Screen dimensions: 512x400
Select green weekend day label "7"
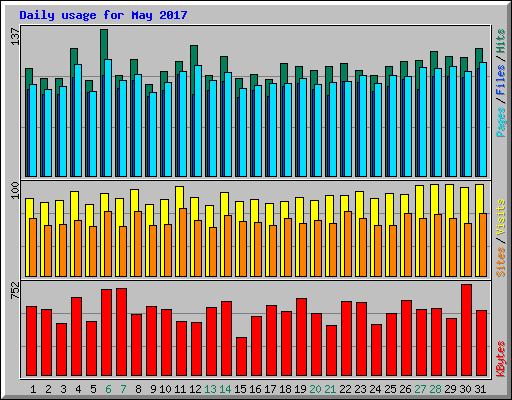tap(123, 389)
